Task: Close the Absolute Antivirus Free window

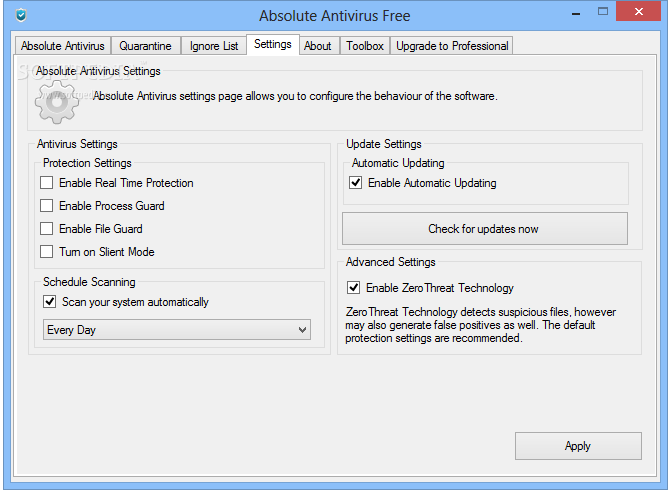Action: [x=638, y=12]
